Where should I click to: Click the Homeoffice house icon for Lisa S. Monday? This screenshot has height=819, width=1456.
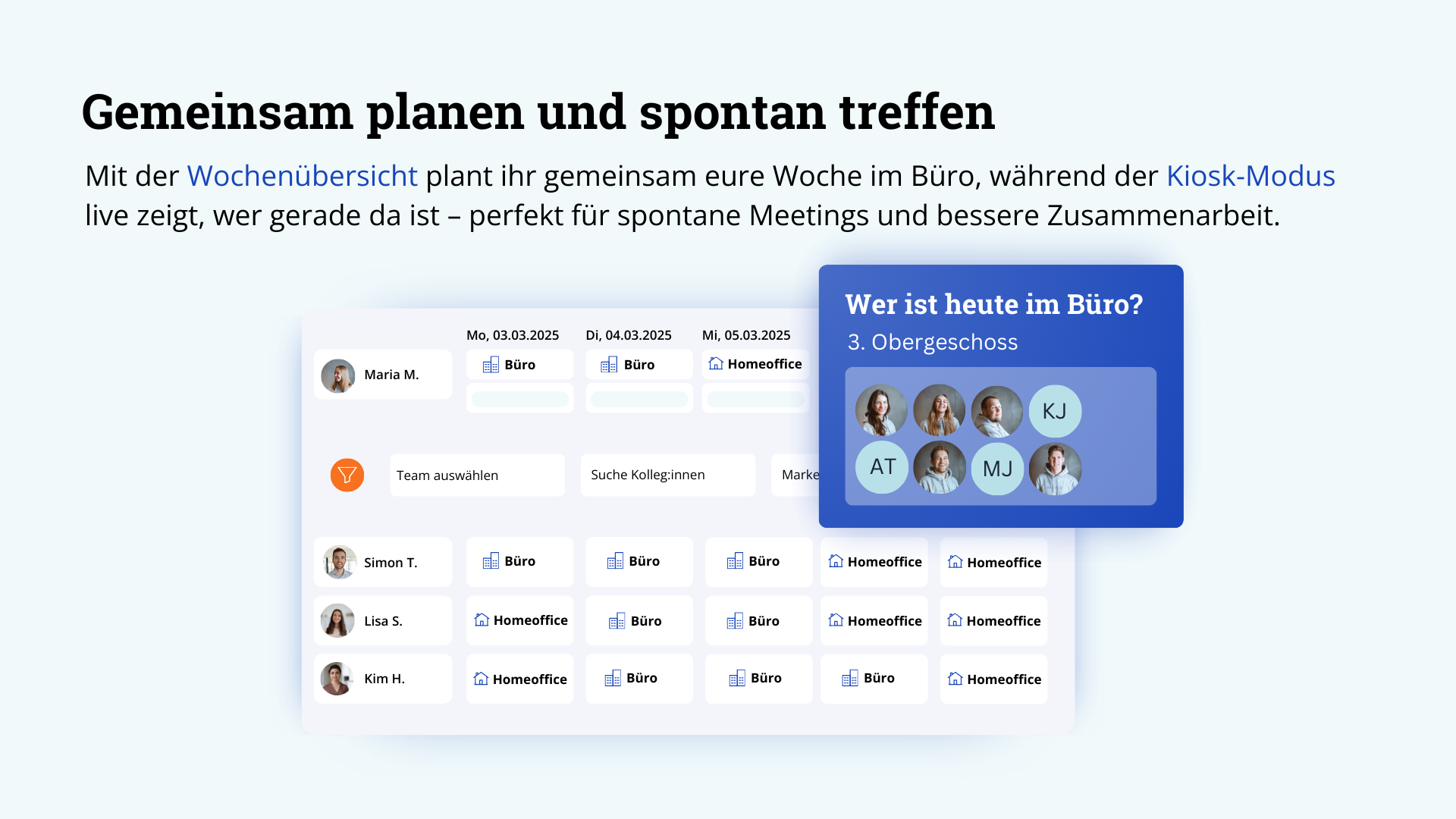click(482, 620)
